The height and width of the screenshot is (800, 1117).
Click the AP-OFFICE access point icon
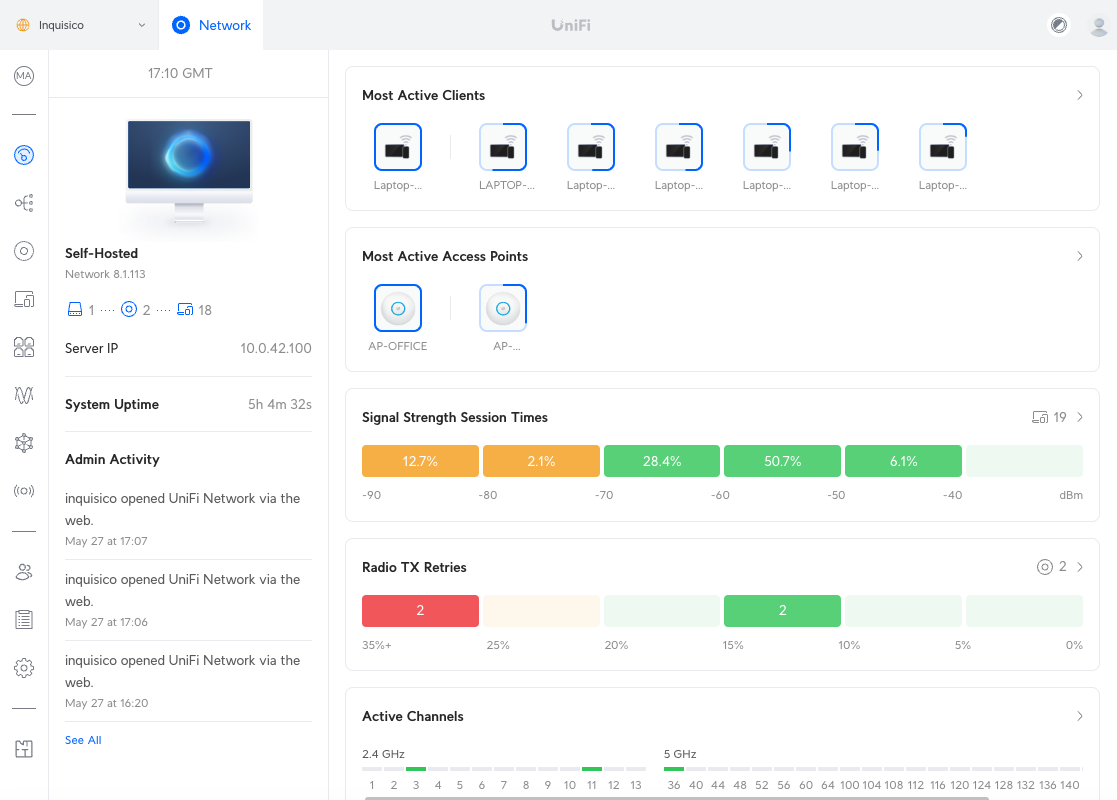397,307
